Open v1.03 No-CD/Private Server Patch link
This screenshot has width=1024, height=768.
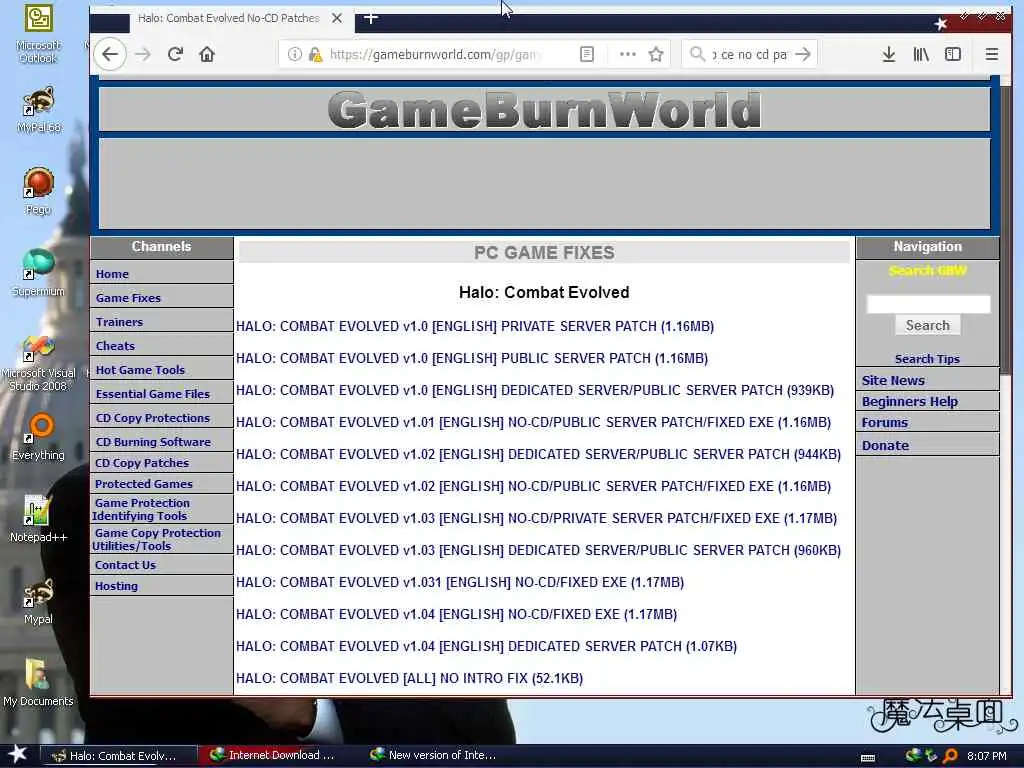[x=536, y=518]
